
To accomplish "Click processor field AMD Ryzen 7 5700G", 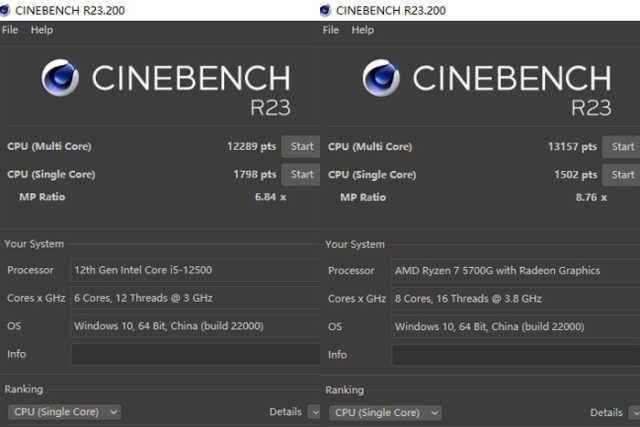I will point(516,271).
